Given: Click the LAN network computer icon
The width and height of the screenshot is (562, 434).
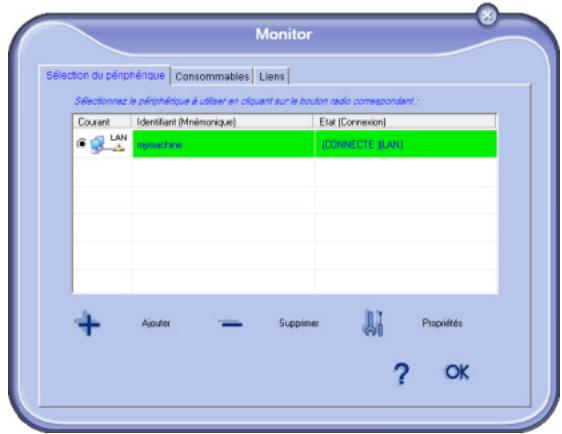Looking at the screenshot, I should coord(108,144).
